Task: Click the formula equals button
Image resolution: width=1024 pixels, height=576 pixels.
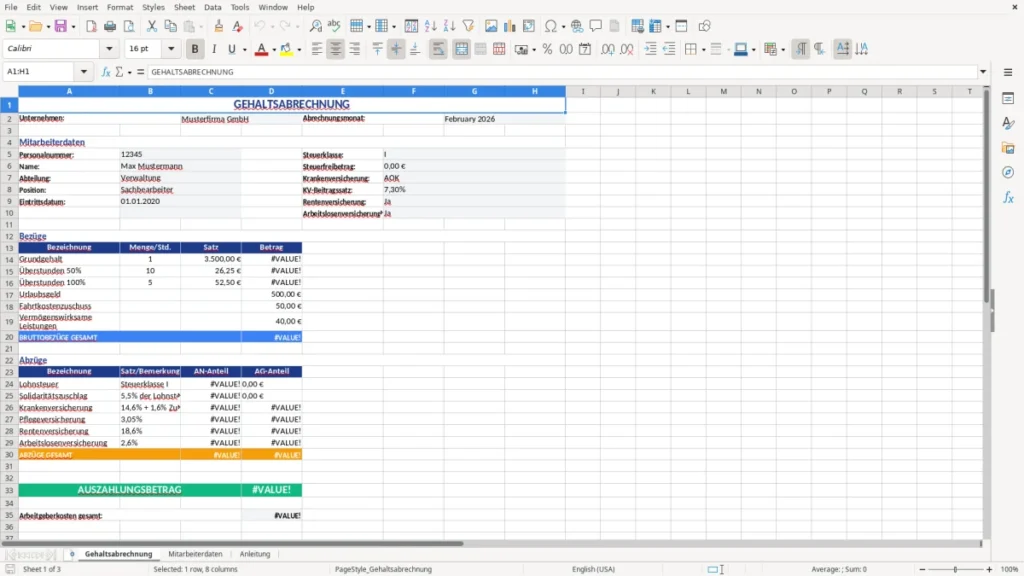Action: tap(140, 72)
